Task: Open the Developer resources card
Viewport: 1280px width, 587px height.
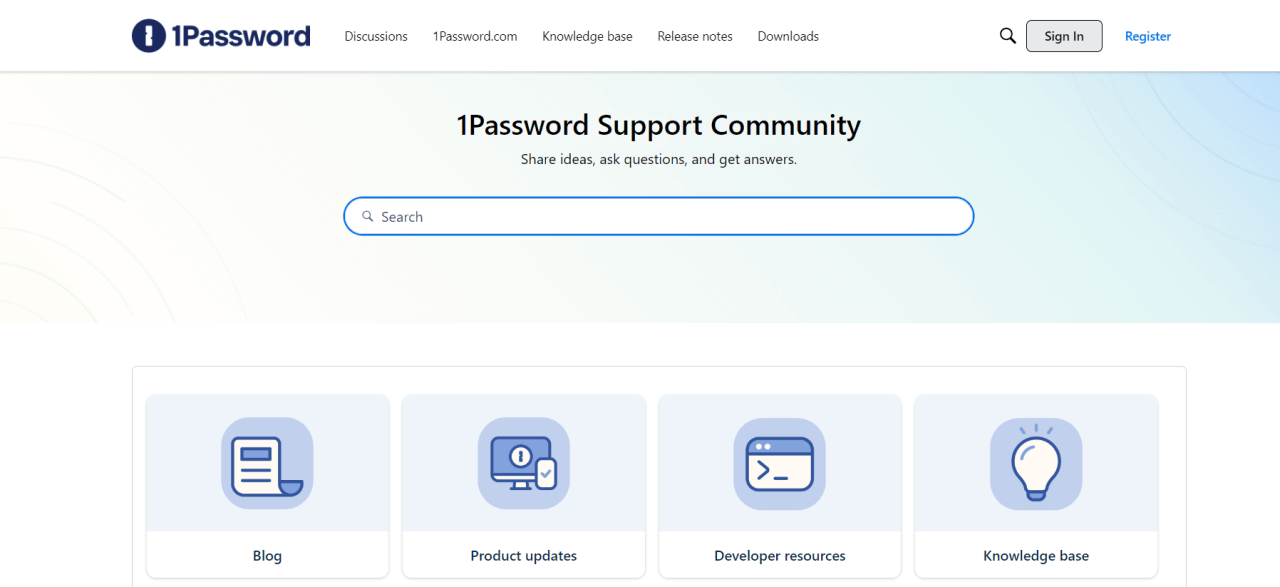Action: pyautogui.click(x=779, y=487)
